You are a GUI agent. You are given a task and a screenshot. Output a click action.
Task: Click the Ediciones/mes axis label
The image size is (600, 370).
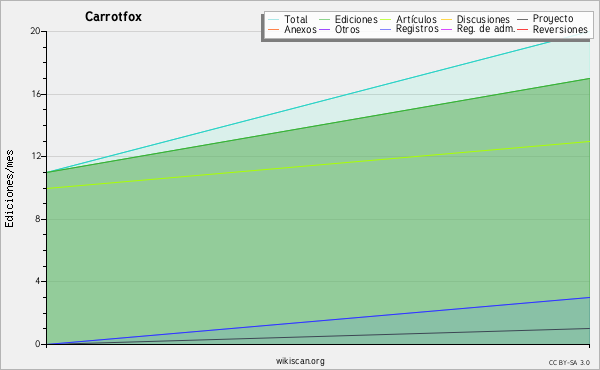9,189
